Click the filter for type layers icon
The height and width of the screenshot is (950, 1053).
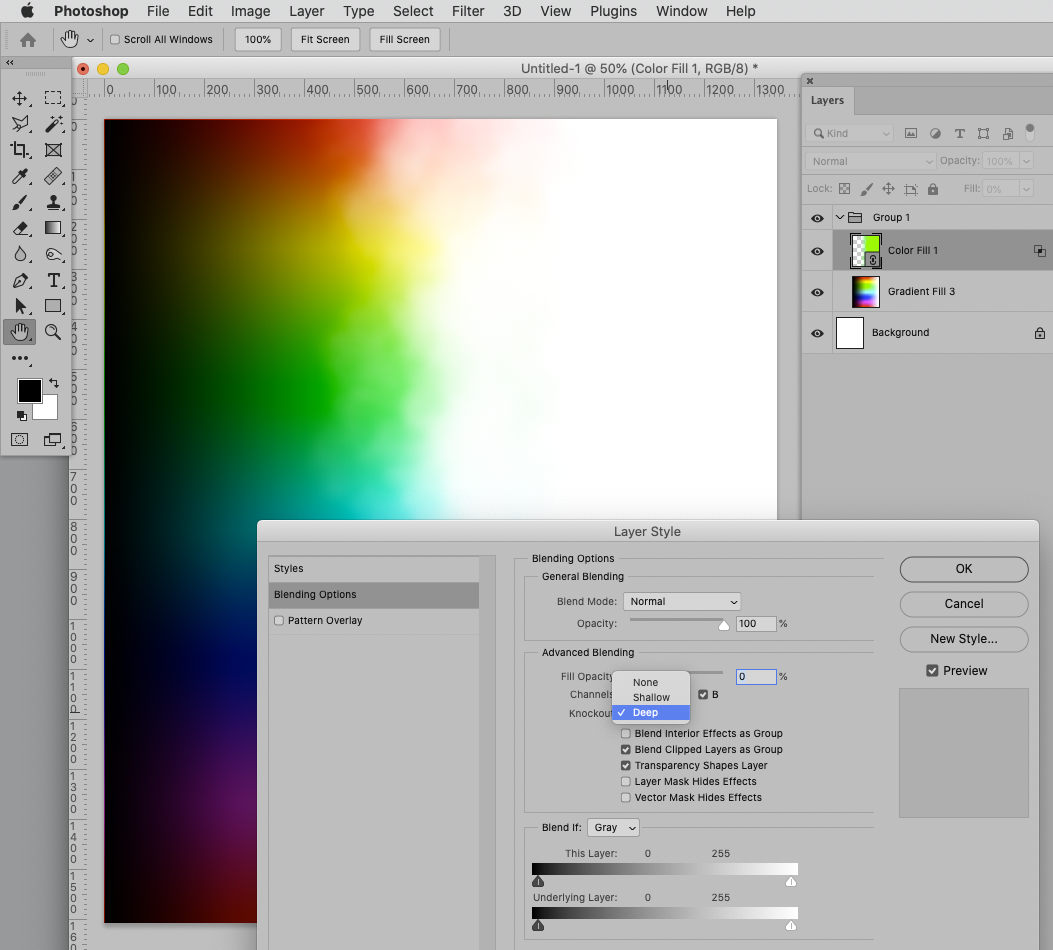pyautogui.click(x=959, y=133)
